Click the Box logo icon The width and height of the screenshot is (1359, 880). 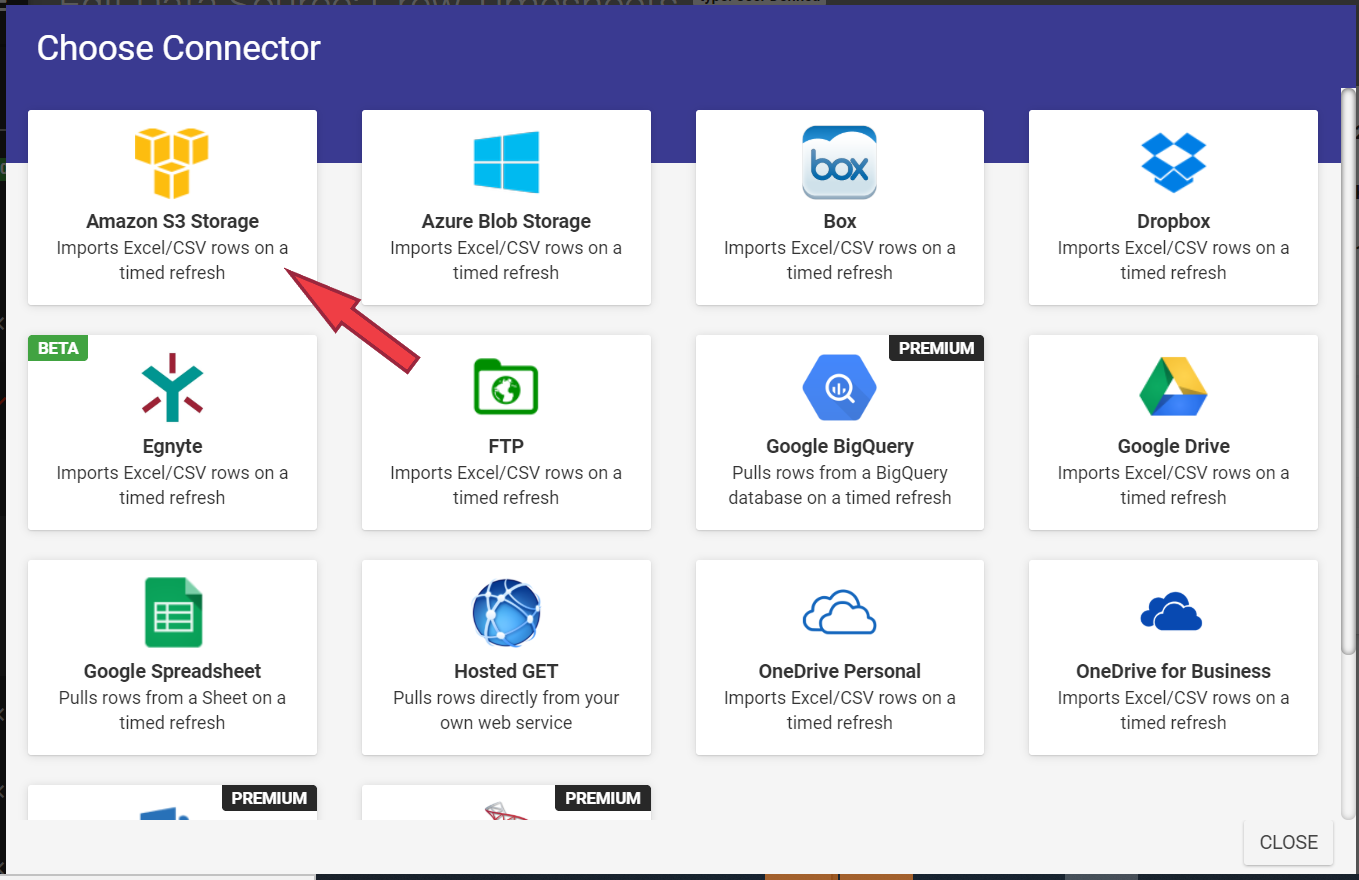click(x=840, y=162)
